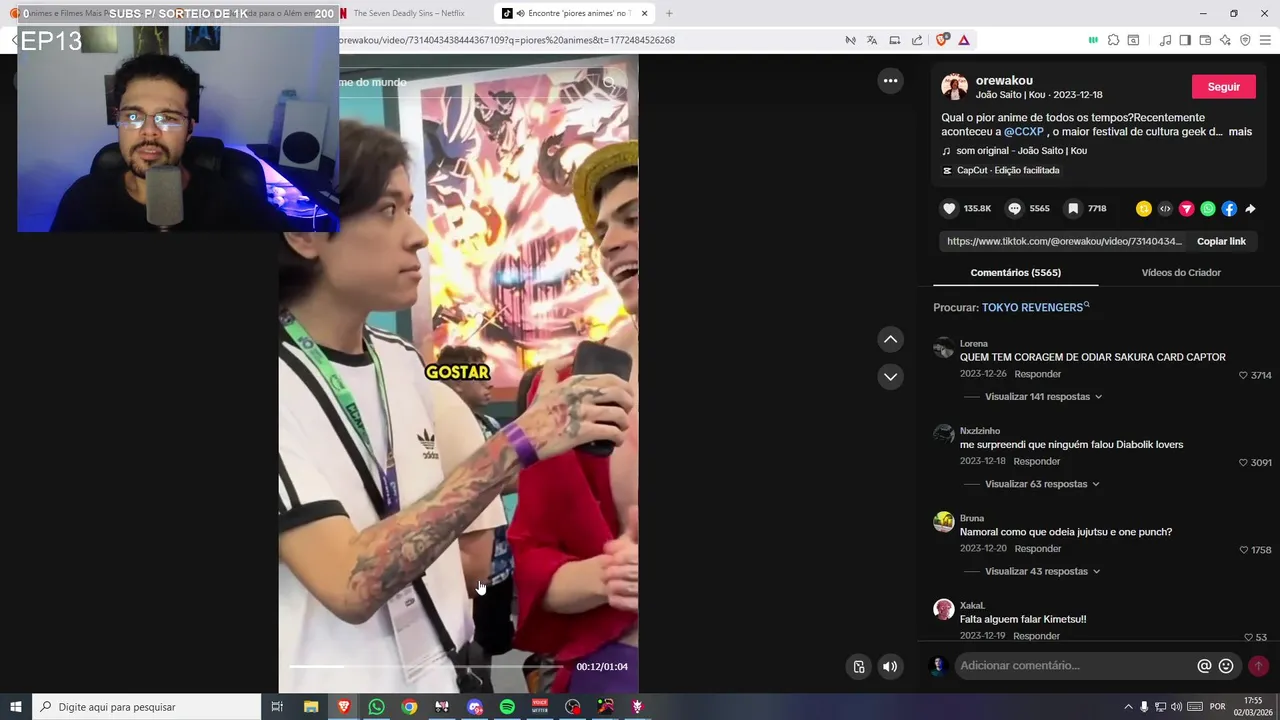The width and height of the screenshot is (1280, 720).
Task: Open Brave Shields lion icon
Action: coord(942,40)
